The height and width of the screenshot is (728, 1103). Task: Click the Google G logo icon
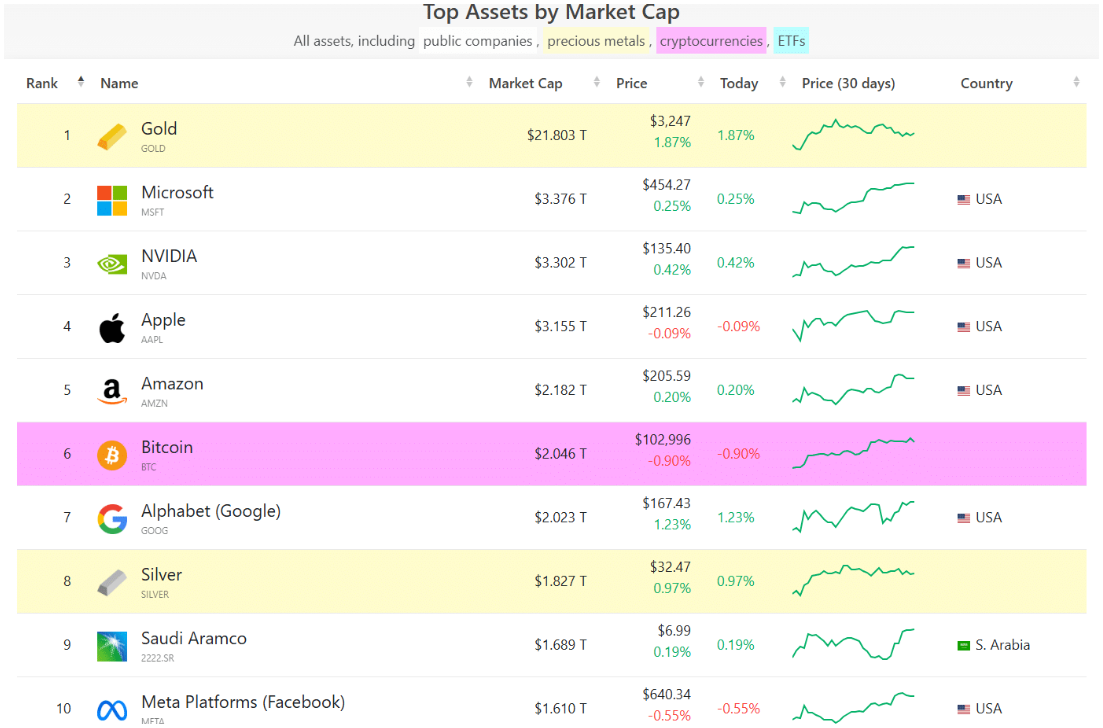tap(112, 519)
